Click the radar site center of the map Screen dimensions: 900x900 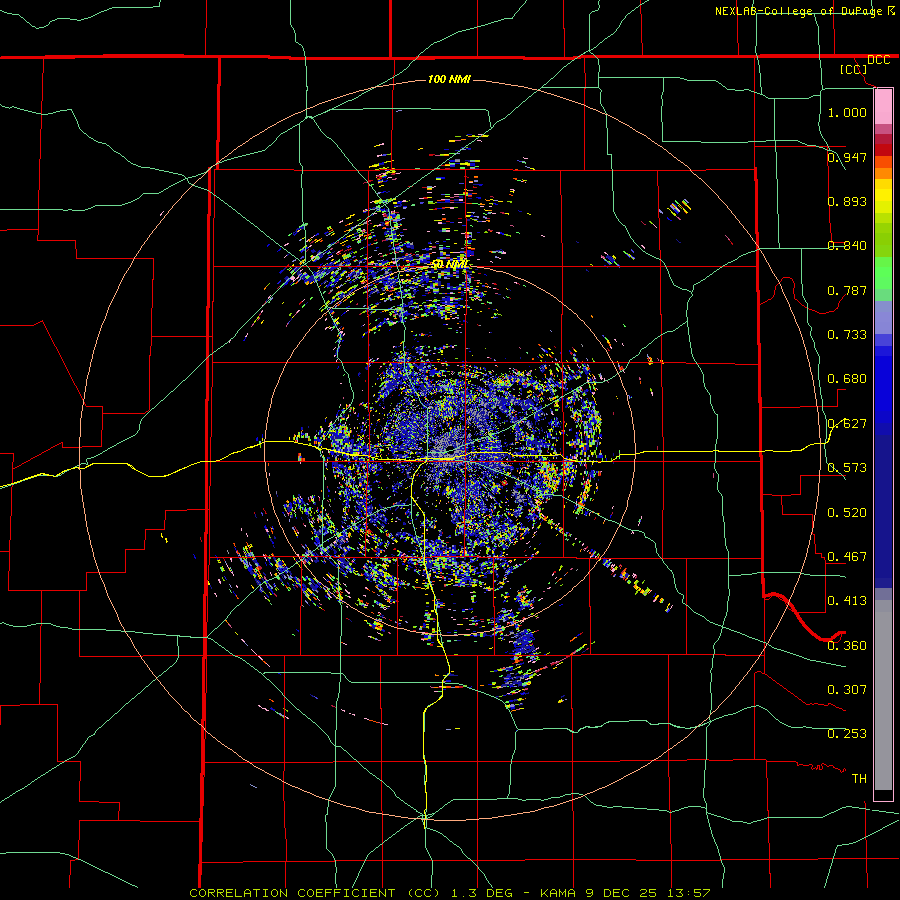(449, 452)
